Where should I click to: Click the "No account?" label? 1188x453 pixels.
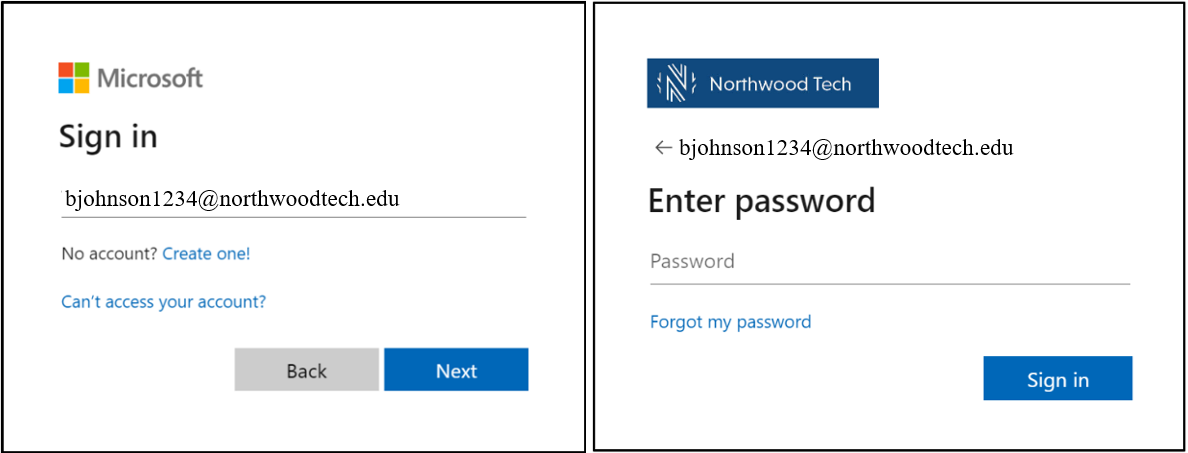click(x=109, y=254)
